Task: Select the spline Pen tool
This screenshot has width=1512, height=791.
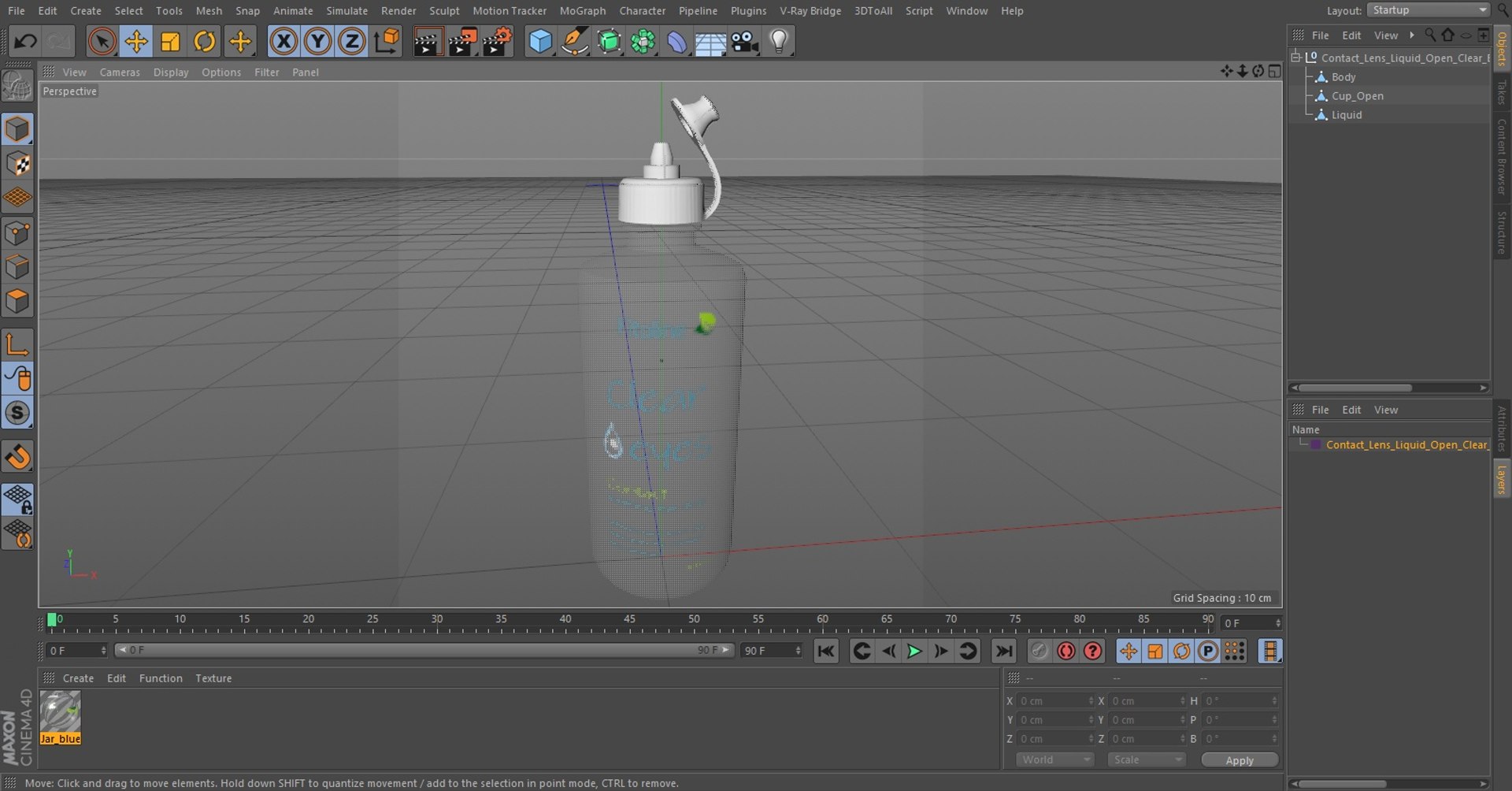Action: click(575, 41)
